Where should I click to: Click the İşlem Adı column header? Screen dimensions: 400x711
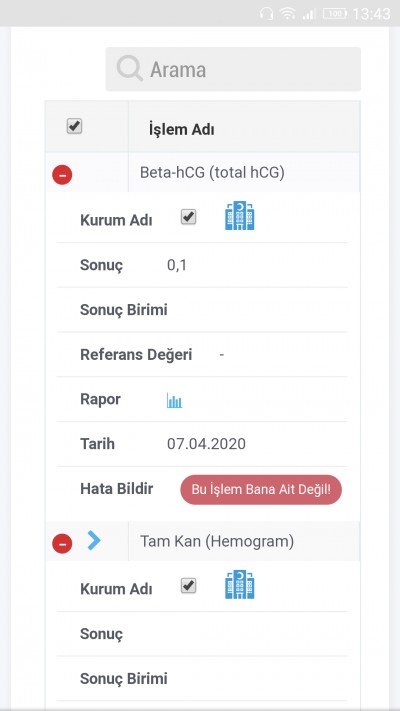click(x=181, y=130)
